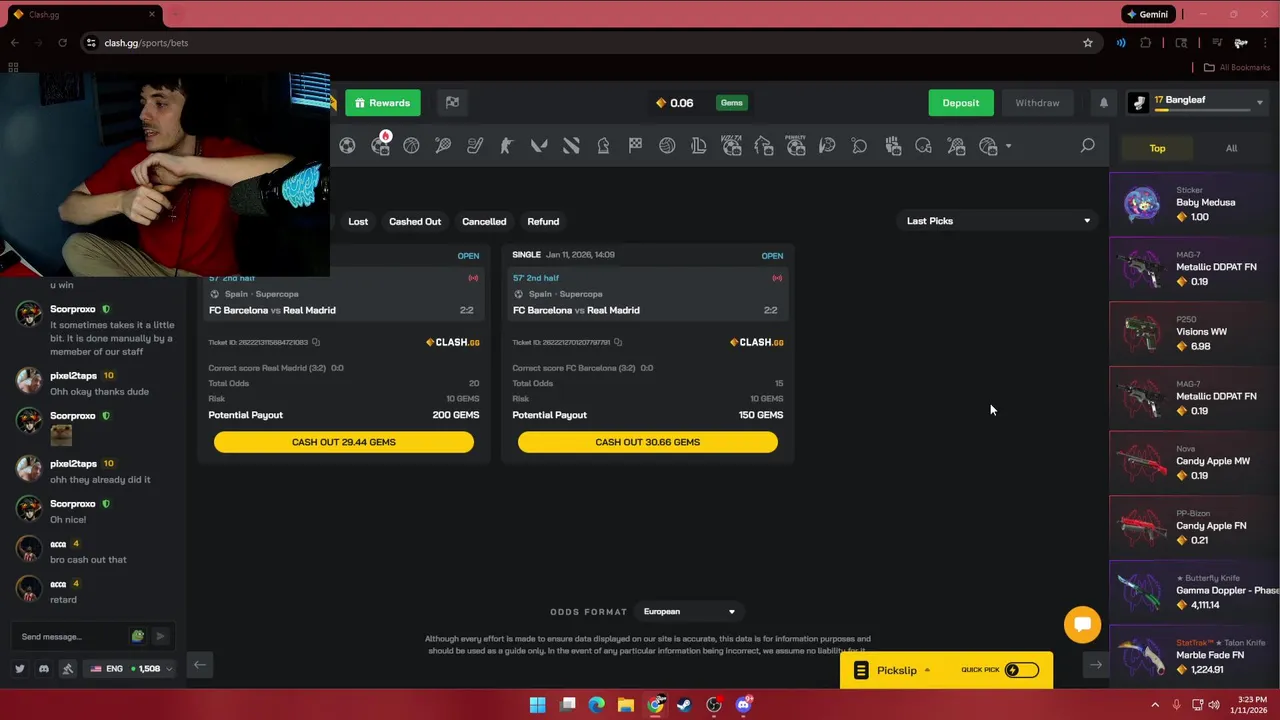Open the European odds format dropdown
Screen dimensions: 1280x720
point(689,612)
